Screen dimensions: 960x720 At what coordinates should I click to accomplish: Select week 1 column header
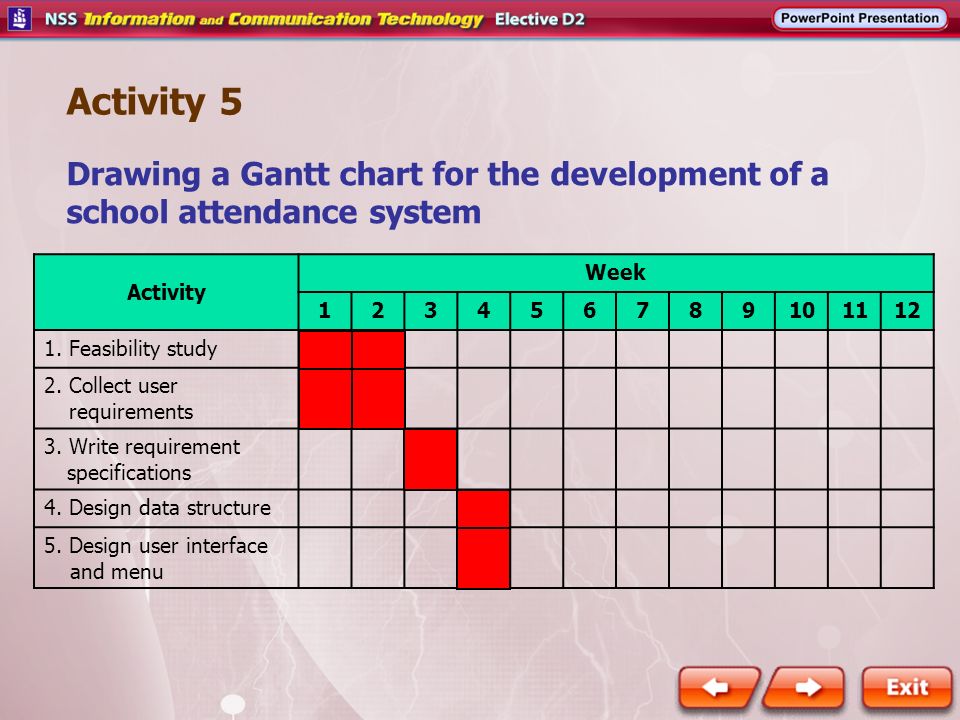click(x=325, y=311)
